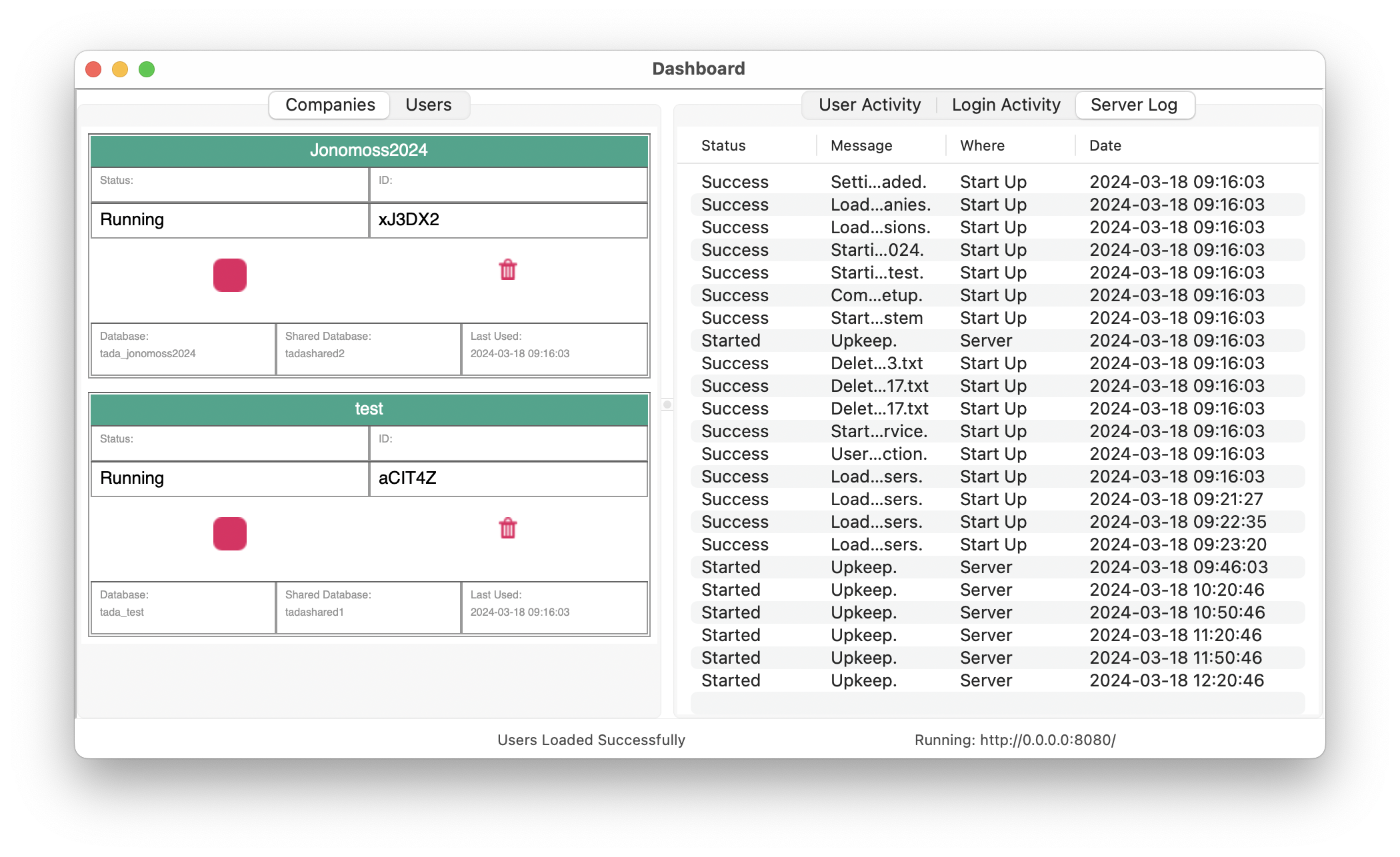Click Running status of Jonomoss2024
This screenshot has height=857, width=1400.
click(230, 220)
